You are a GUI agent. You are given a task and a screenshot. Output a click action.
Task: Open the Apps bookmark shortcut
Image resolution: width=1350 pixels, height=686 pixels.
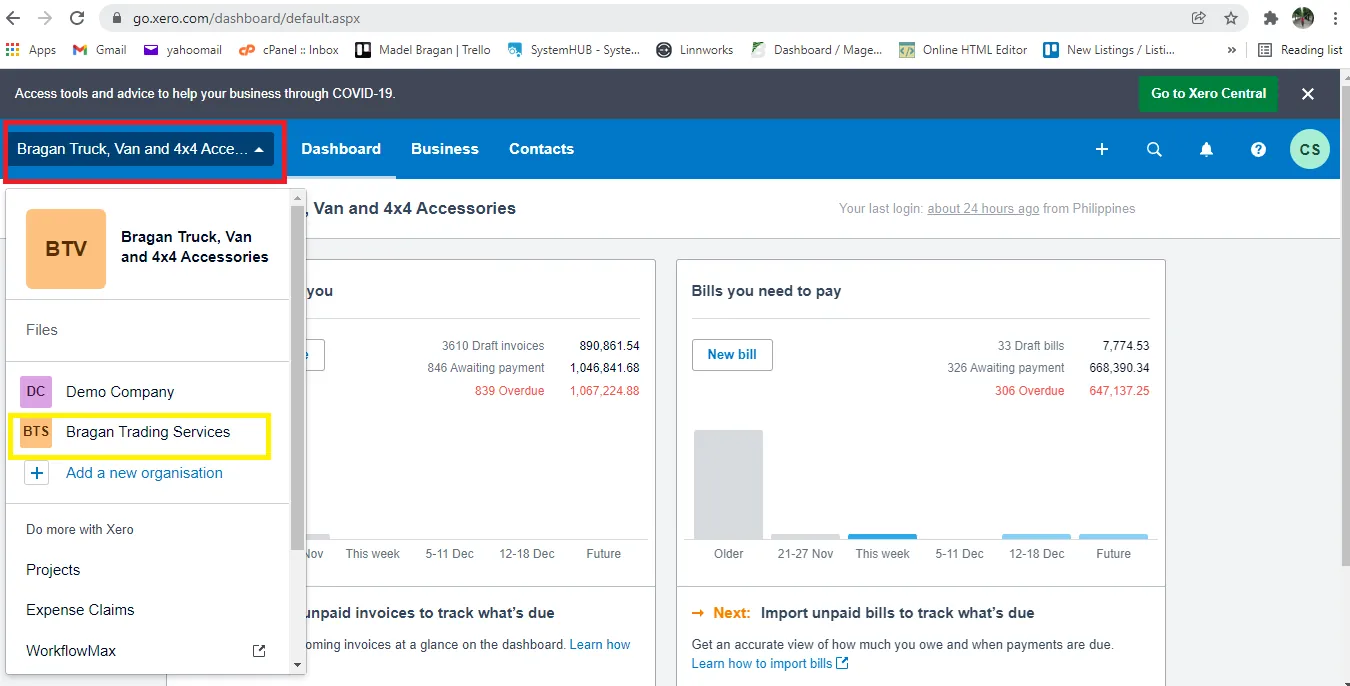[x=31, y=50]
